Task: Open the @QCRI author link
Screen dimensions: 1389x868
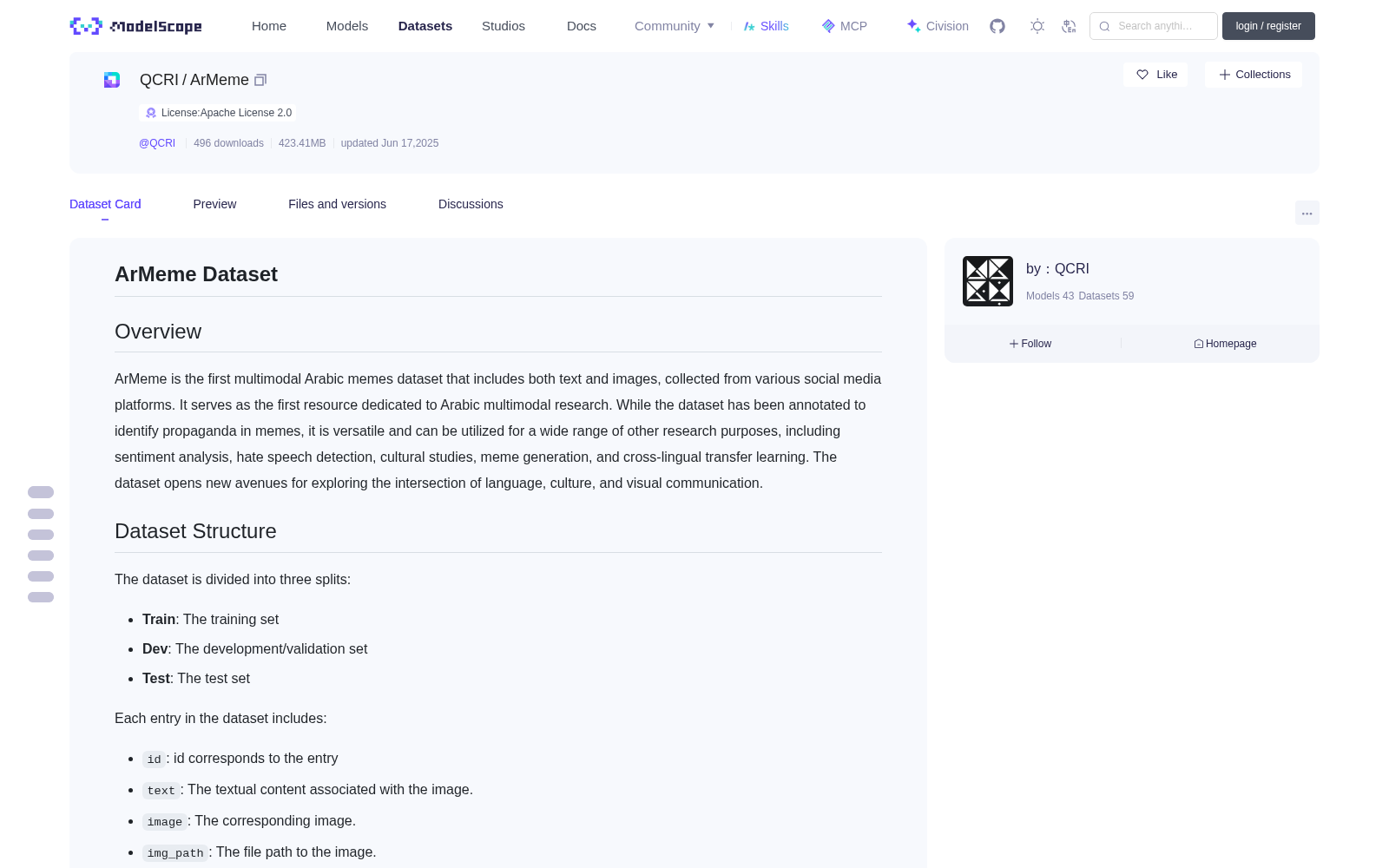Action: [x=157, y=143]
